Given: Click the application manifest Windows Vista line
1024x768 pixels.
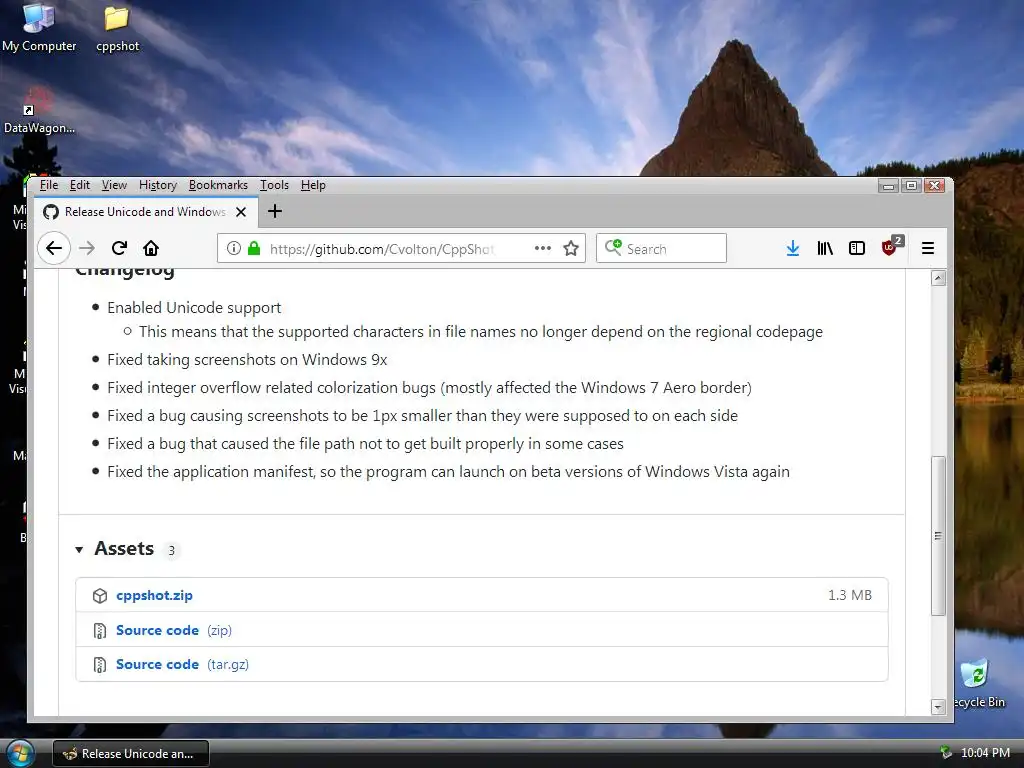Looking at the screenshot, I should (x=448, y=472).
